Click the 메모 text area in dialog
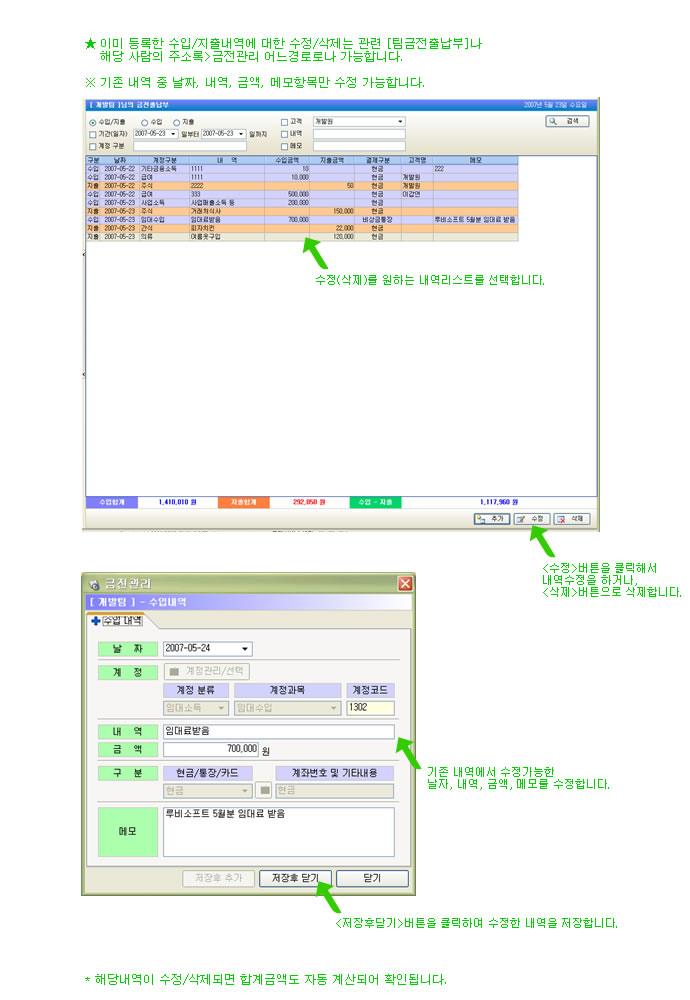This screenshot has height=1000, width=690. 279,832
